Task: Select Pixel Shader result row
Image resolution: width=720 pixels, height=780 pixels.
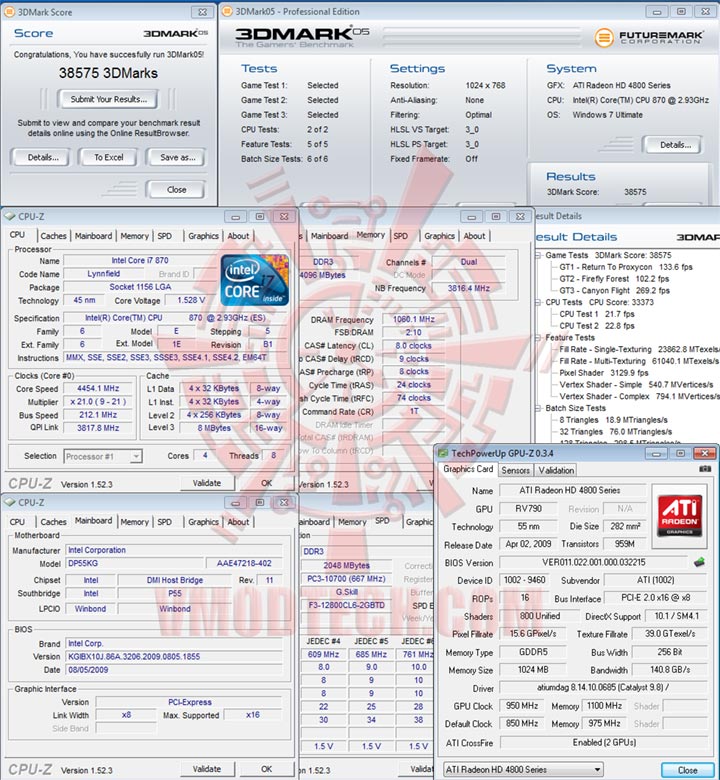Action: [x=604, y=373]
